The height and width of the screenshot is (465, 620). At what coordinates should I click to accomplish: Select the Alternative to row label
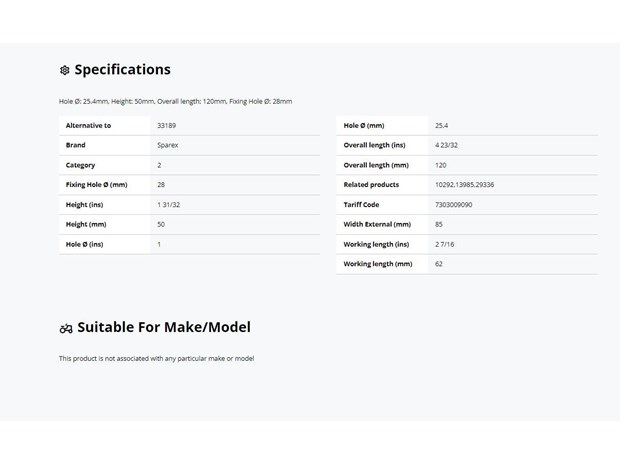pyautogui.click(x=88, y=125)
